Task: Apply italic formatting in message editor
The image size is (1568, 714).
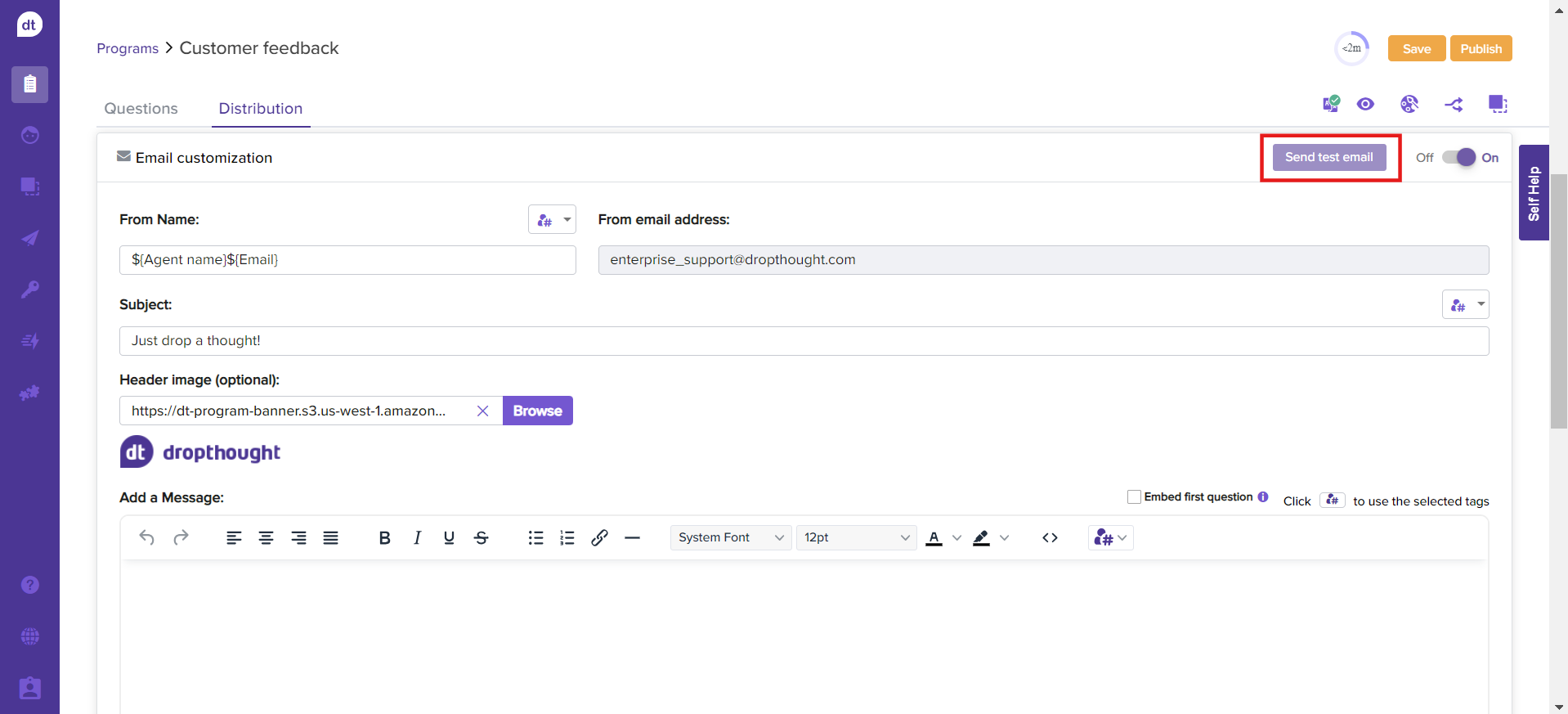Action: [417, 538]
